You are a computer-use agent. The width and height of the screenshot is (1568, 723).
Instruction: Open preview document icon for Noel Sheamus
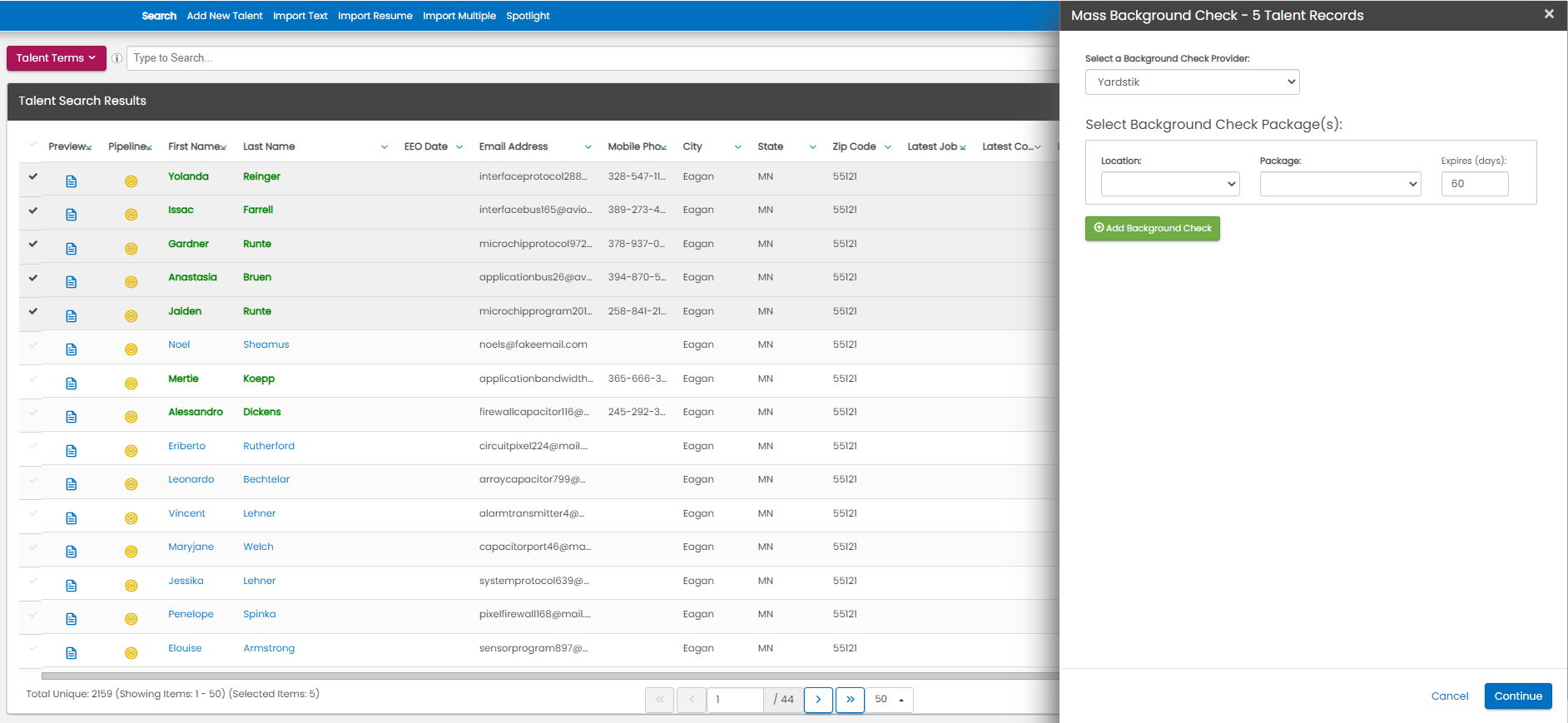[72, 349]
